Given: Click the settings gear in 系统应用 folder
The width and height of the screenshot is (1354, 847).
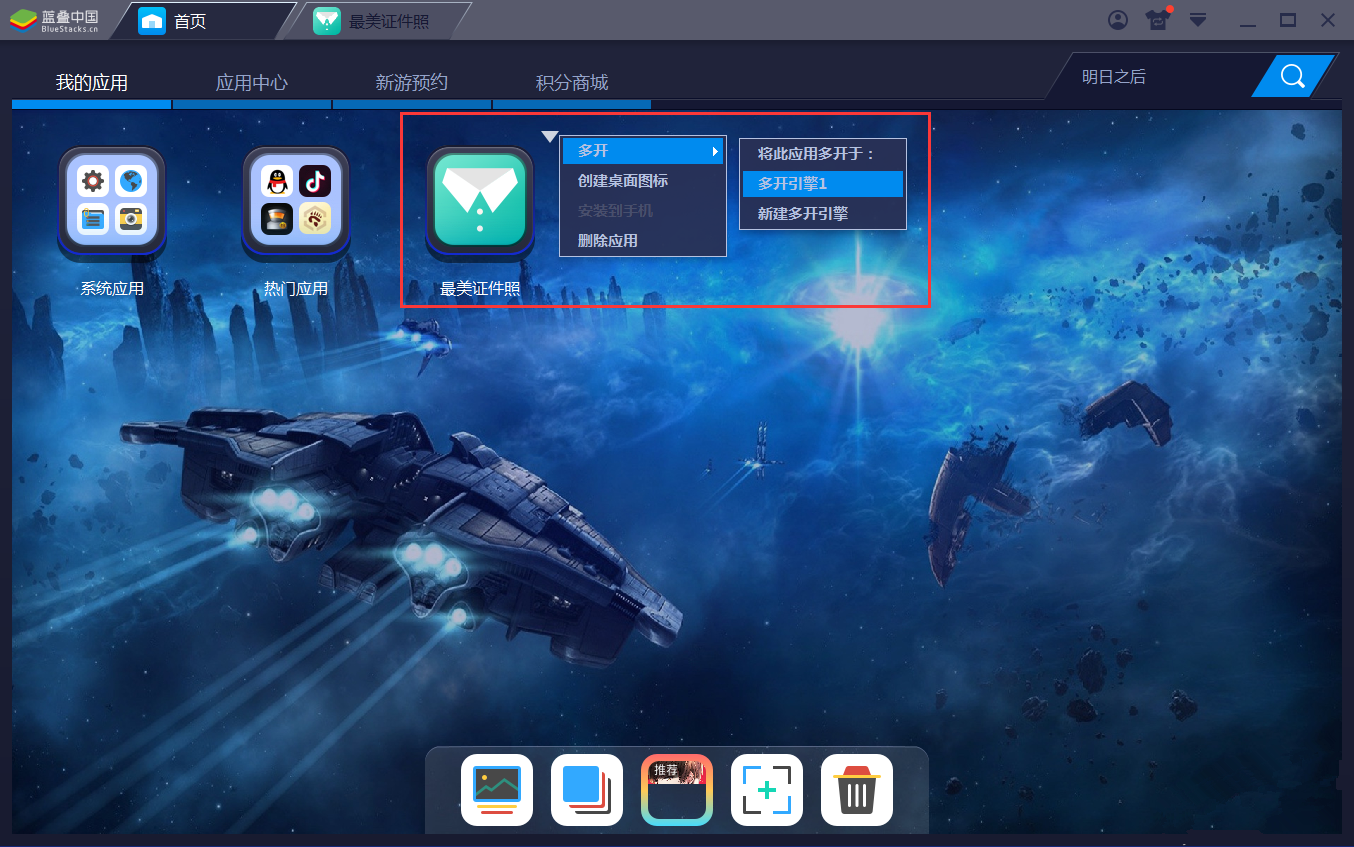Looking at the screenshot, I should click(93, 181).
